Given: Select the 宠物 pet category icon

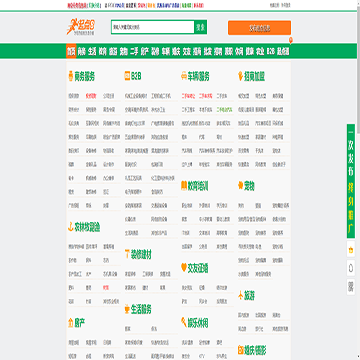Looking at the screenshot, I should 240,186.
